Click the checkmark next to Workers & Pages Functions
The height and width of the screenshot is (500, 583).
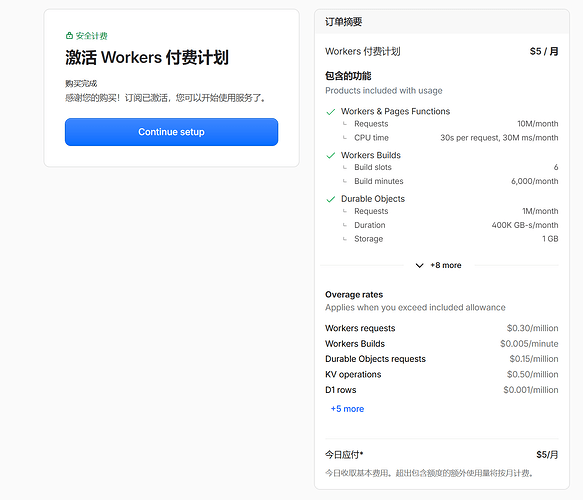[x=331, y=112]
